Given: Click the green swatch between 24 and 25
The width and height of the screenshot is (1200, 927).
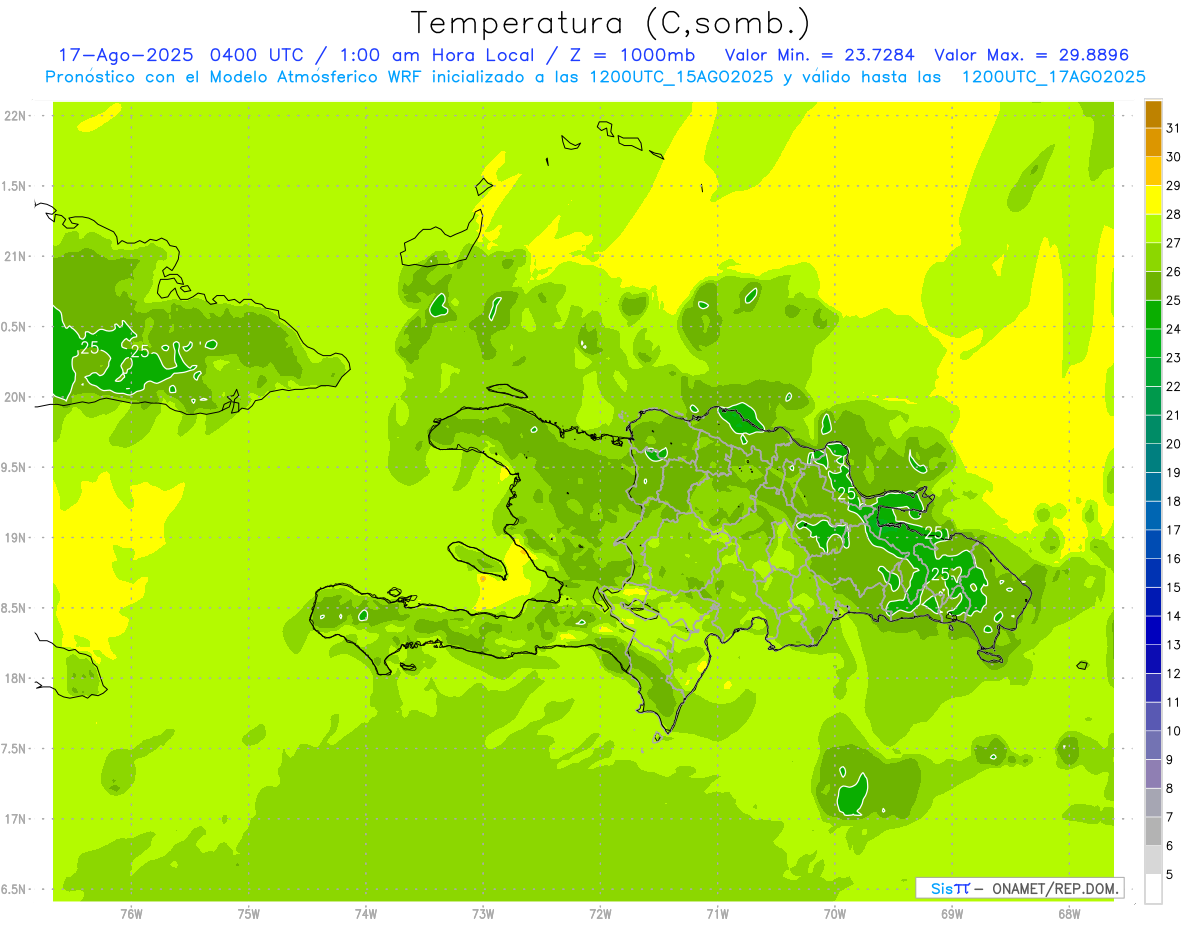Looking at the screenshot, I should coord(1153,315).
